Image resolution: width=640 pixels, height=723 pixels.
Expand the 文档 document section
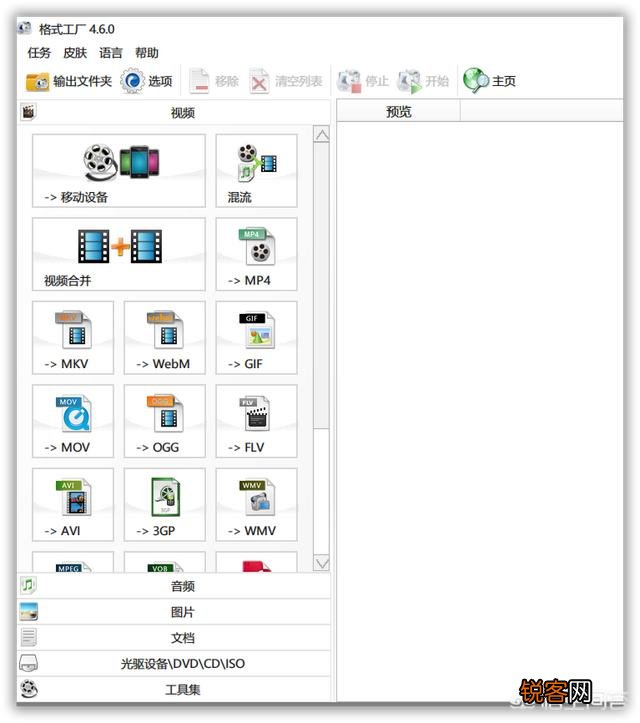click(x=182, y=638)
